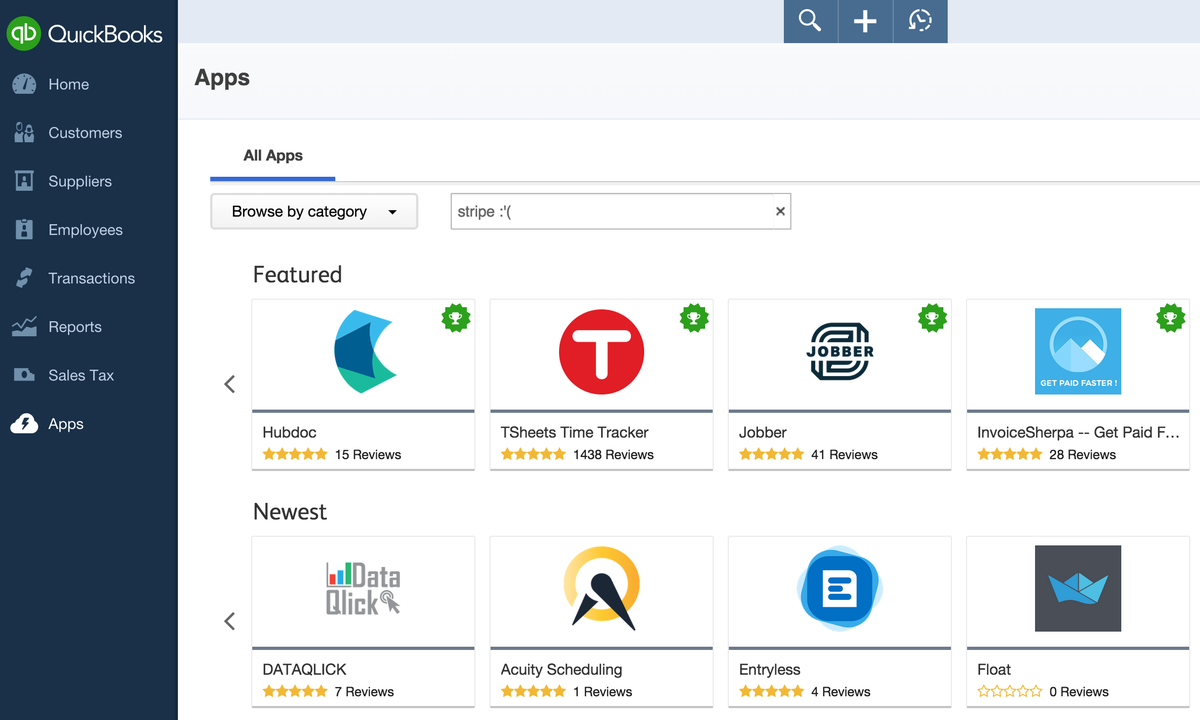Screen dimensions: 1200x720
Task: Click the award badge on InvoiceSherpa card
Action: coord(1170,318)
